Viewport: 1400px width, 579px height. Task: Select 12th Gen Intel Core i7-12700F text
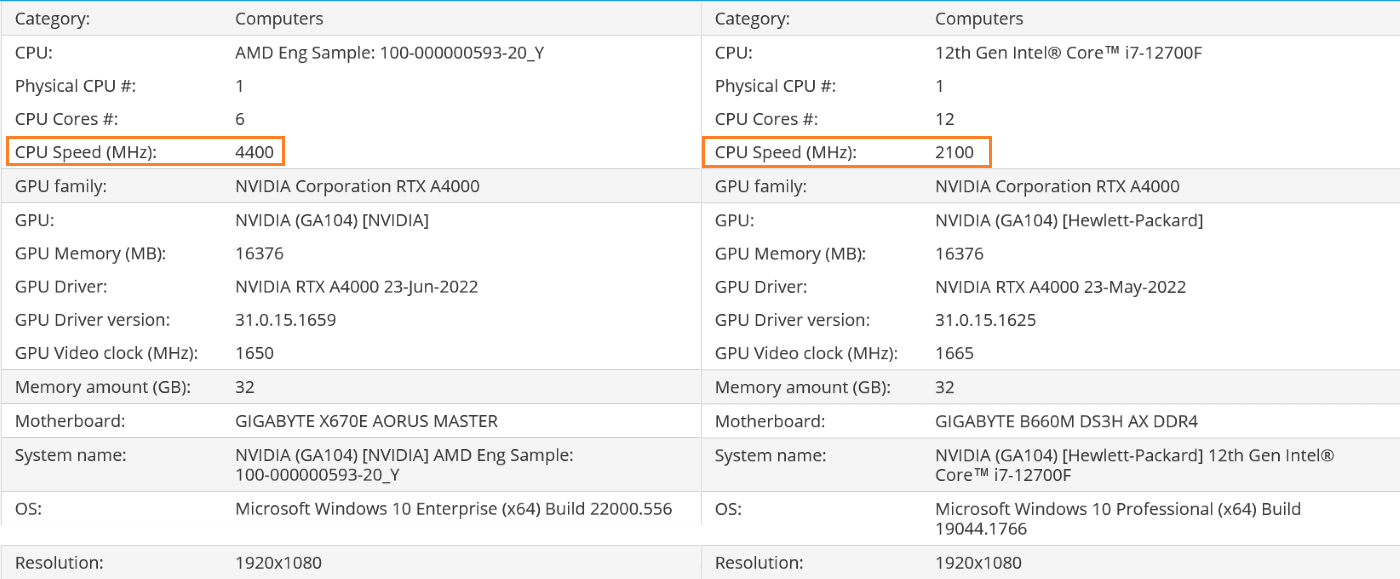(1068, 52)
